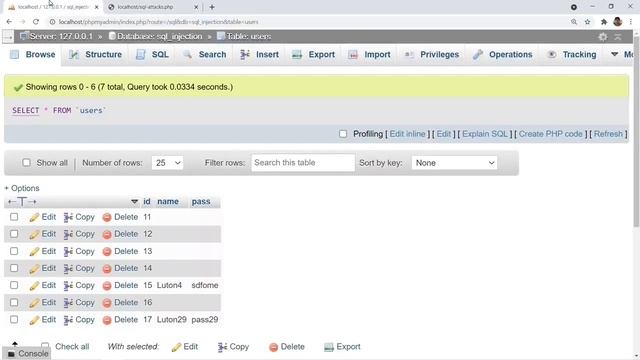
Task: Open the Privileges tab
Action: point(432,55)
